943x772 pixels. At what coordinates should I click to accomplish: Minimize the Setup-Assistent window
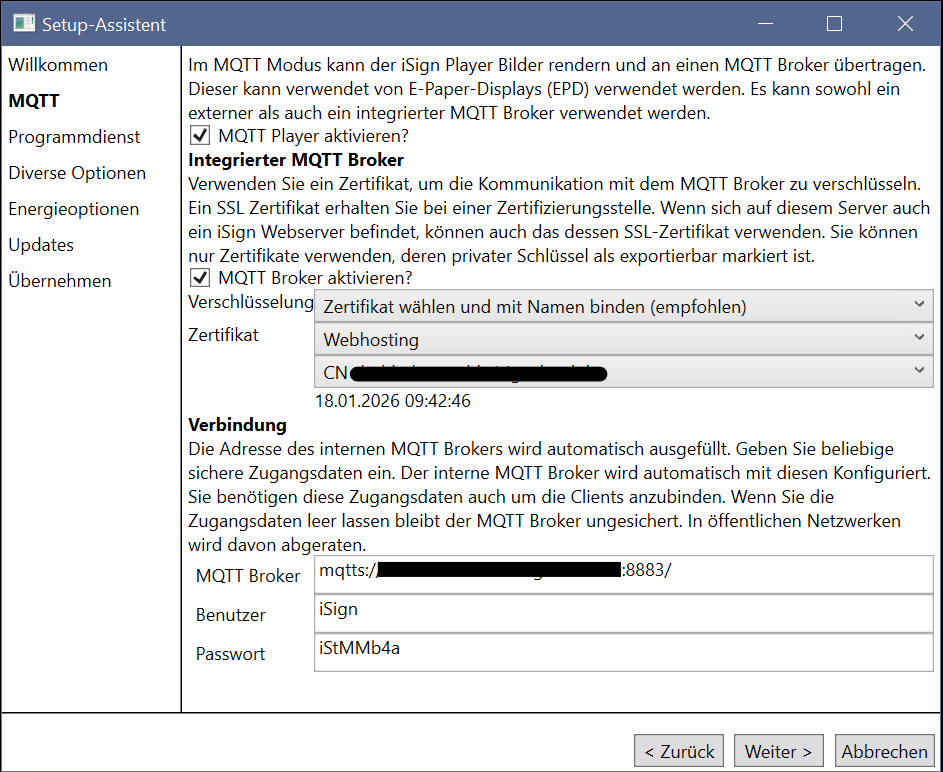click(x=765, y=23)
